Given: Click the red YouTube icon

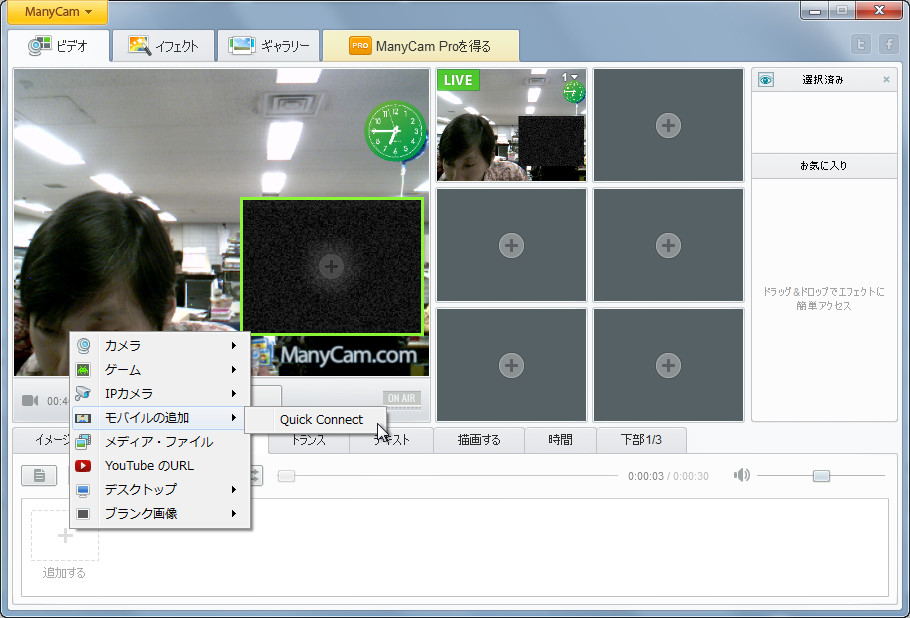Looking at the screenshot, I should (84, 465).
